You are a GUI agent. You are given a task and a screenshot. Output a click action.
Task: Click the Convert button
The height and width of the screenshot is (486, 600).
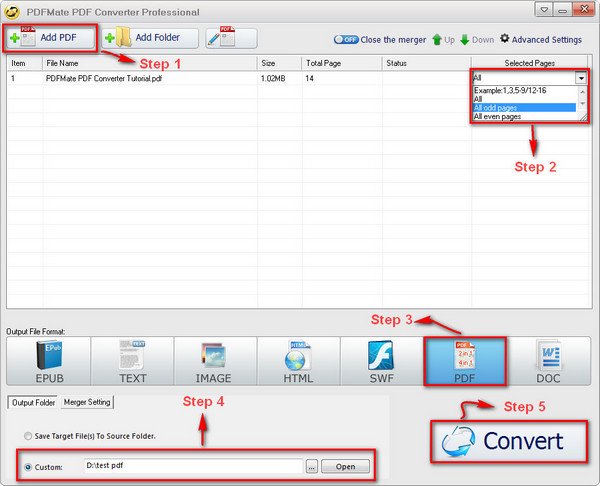point(509,442)
